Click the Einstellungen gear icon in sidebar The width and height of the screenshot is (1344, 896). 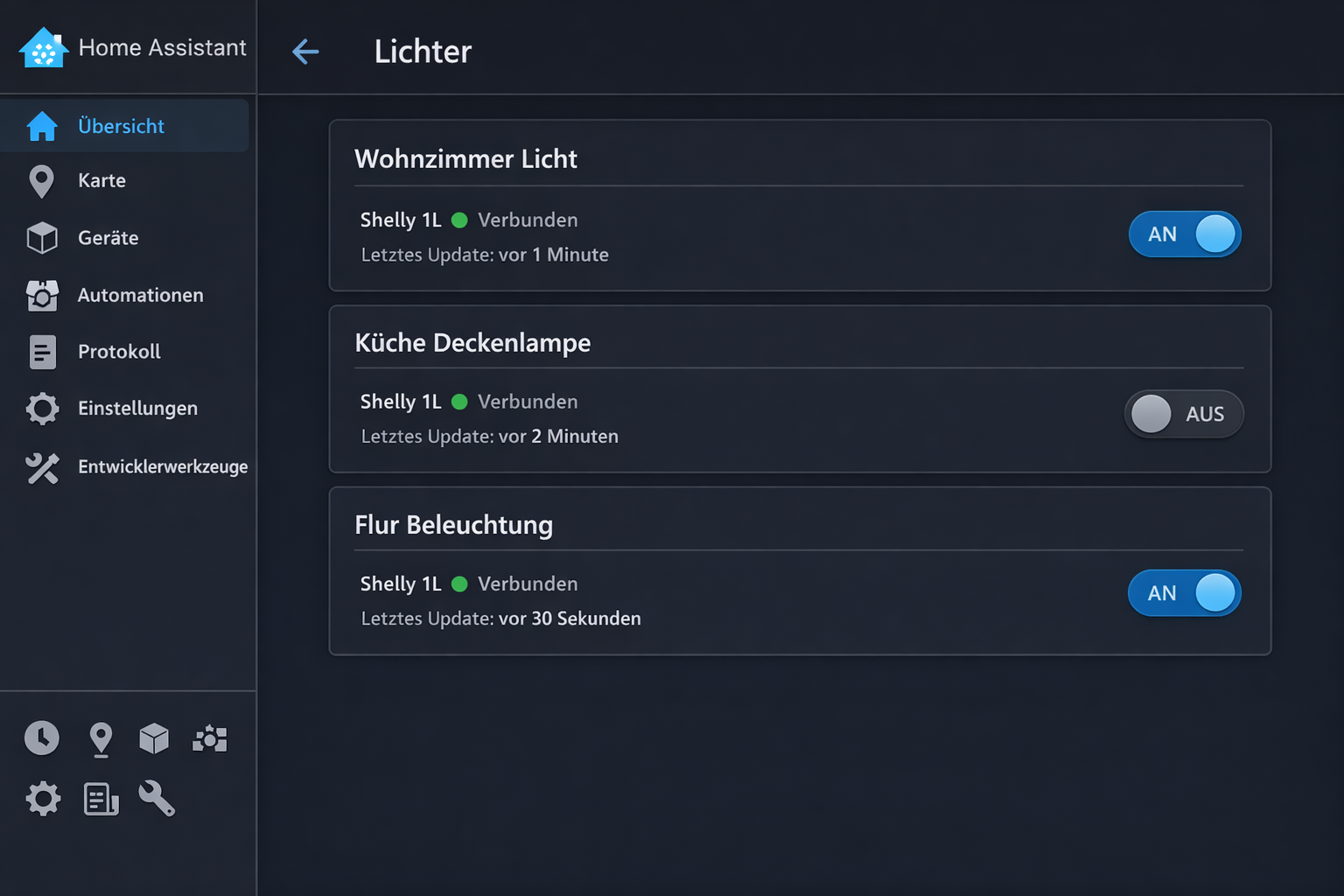[41, 408]
